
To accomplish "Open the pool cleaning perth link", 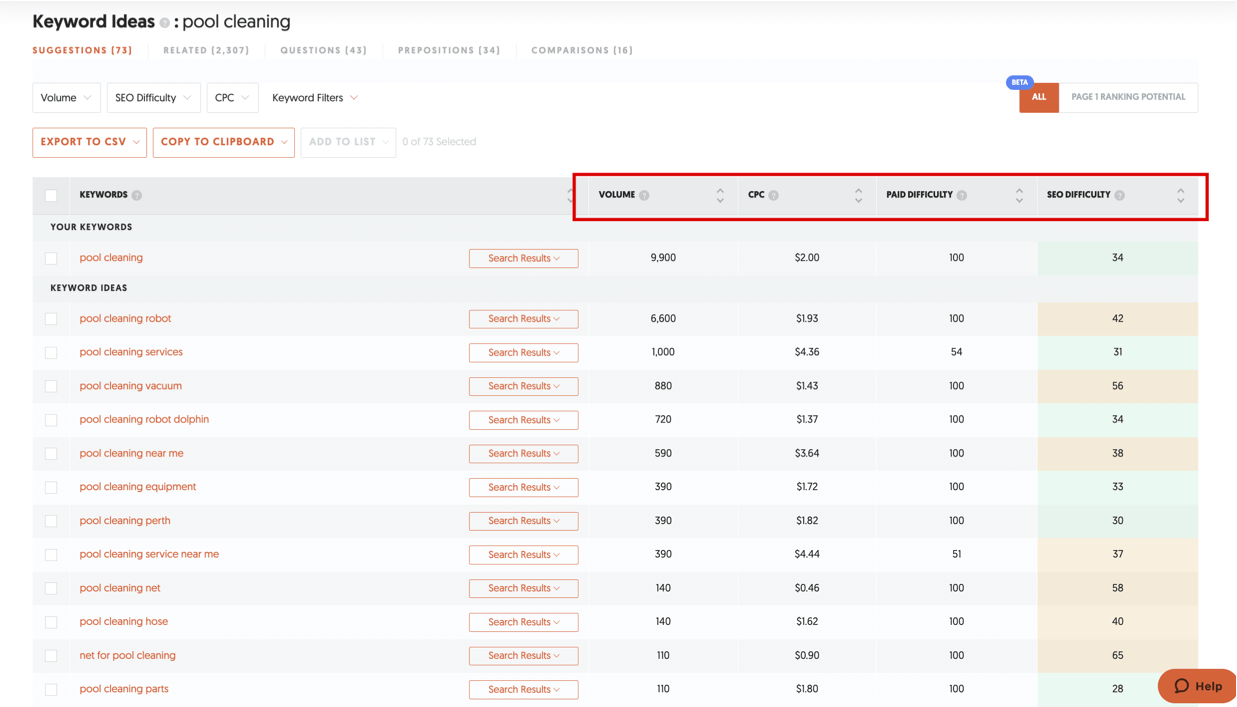I will click(125, 521).
